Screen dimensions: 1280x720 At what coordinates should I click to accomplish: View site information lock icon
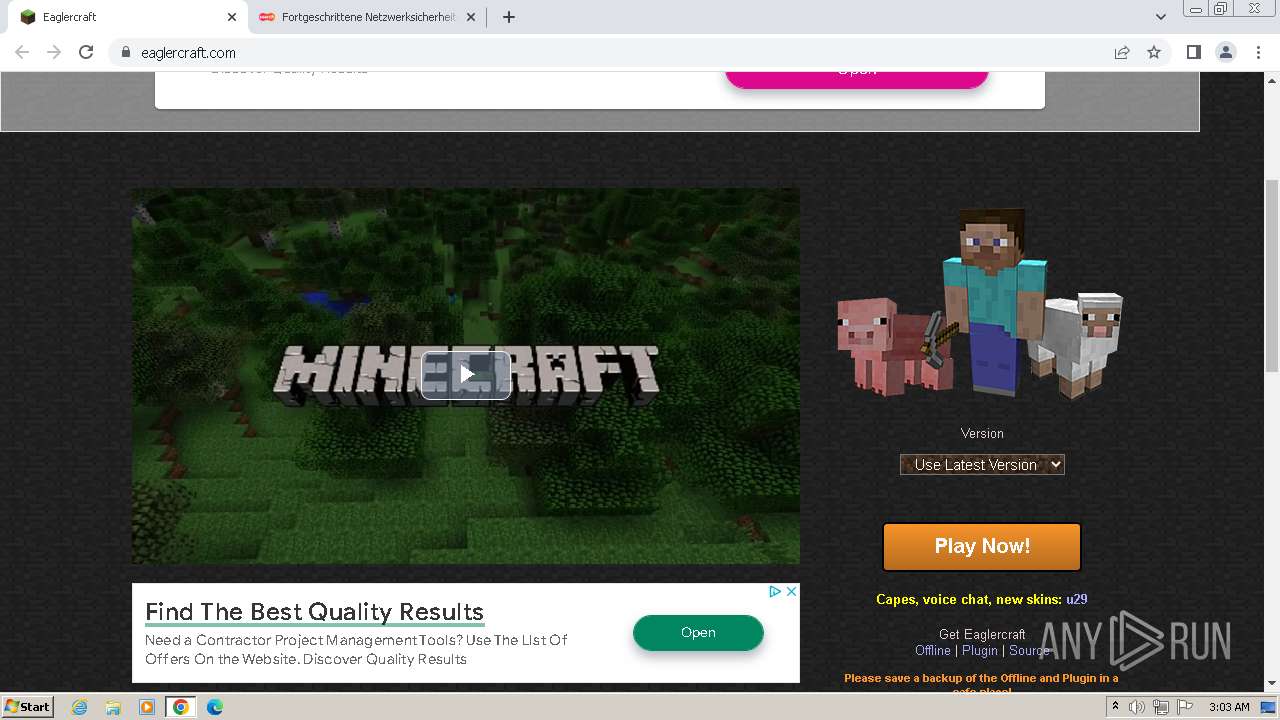pyautogui.click(x=125, y=52)
